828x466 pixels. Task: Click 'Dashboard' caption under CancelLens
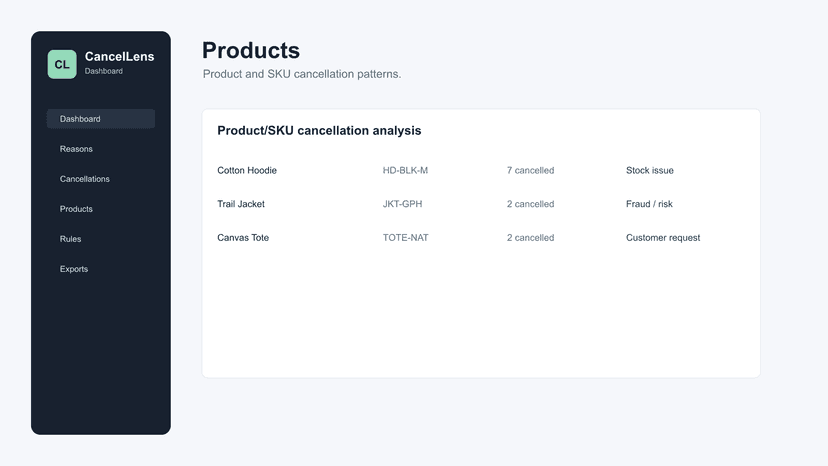(x=104, y=71)
